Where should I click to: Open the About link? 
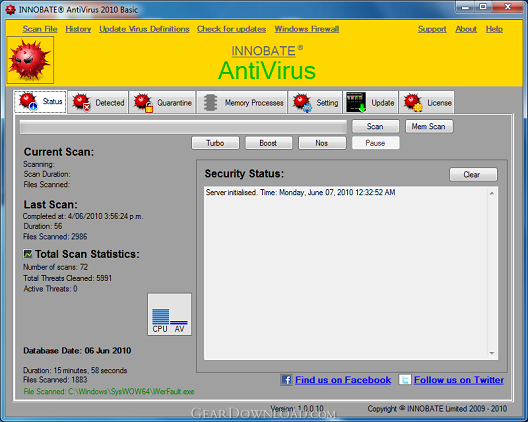pos(466,29)
